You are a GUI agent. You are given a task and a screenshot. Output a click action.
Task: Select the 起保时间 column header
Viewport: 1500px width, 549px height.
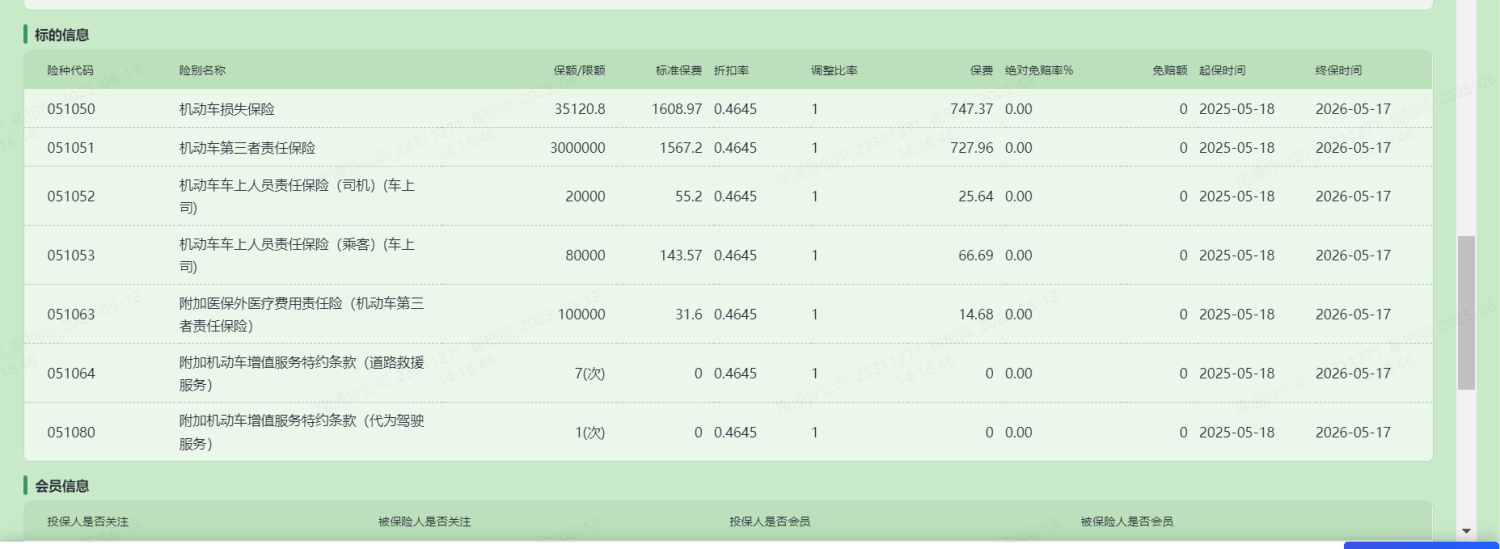tap(1222, 71)
